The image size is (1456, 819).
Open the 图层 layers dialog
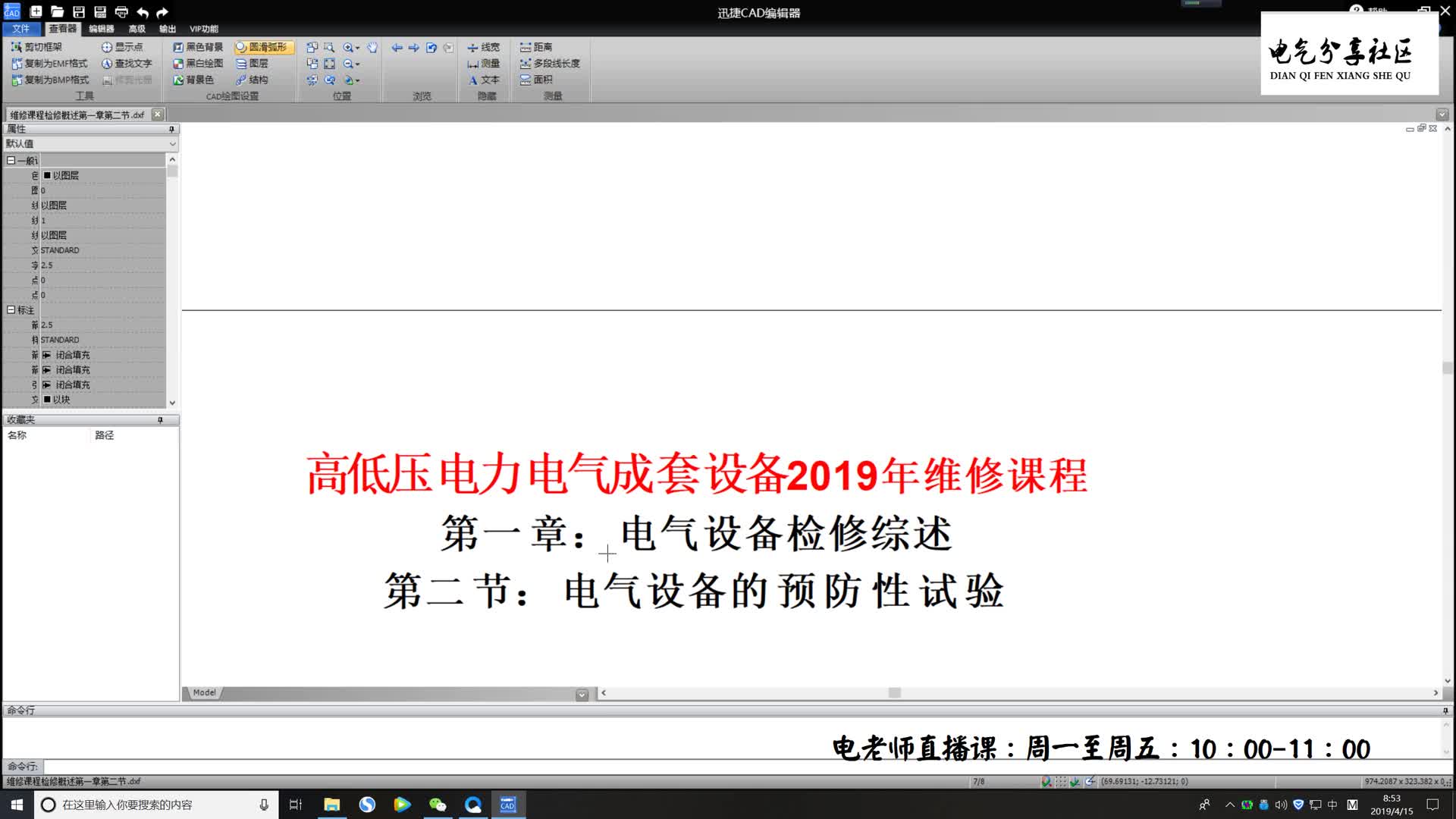coord(252,64)
